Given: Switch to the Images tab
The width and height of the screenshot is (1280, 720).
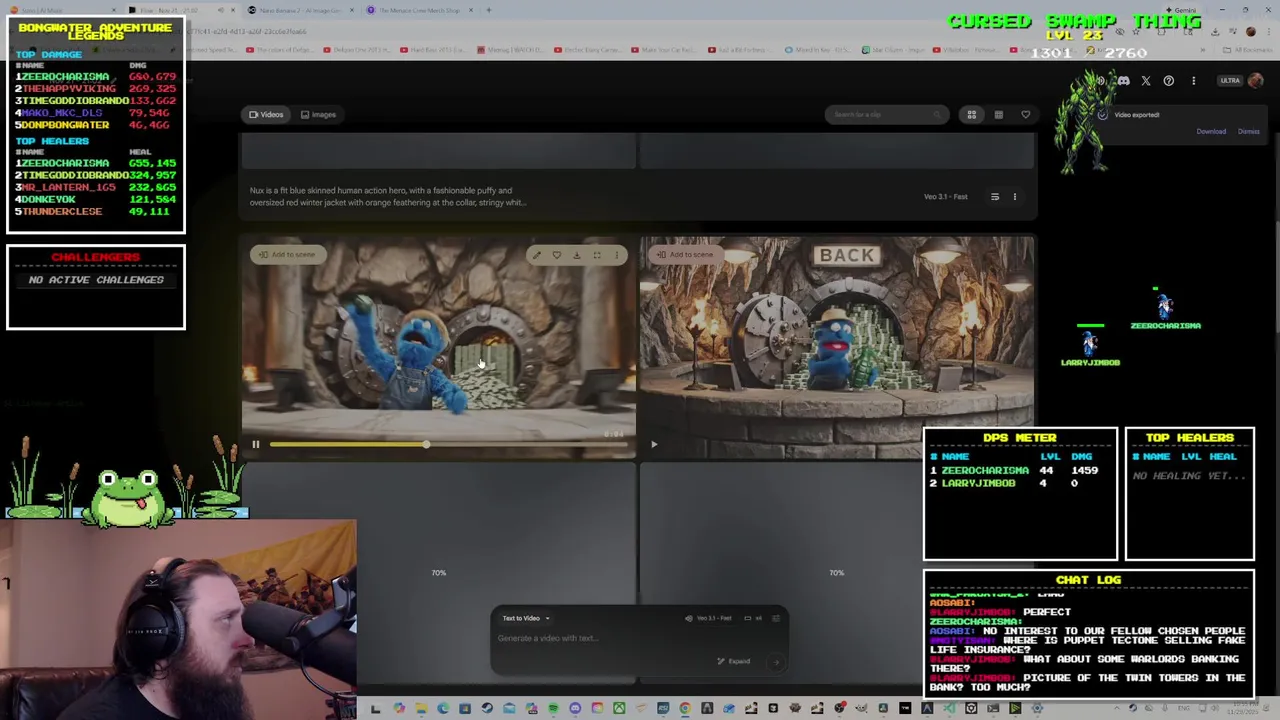Looking at the screenshot, I should pos(318,114).
